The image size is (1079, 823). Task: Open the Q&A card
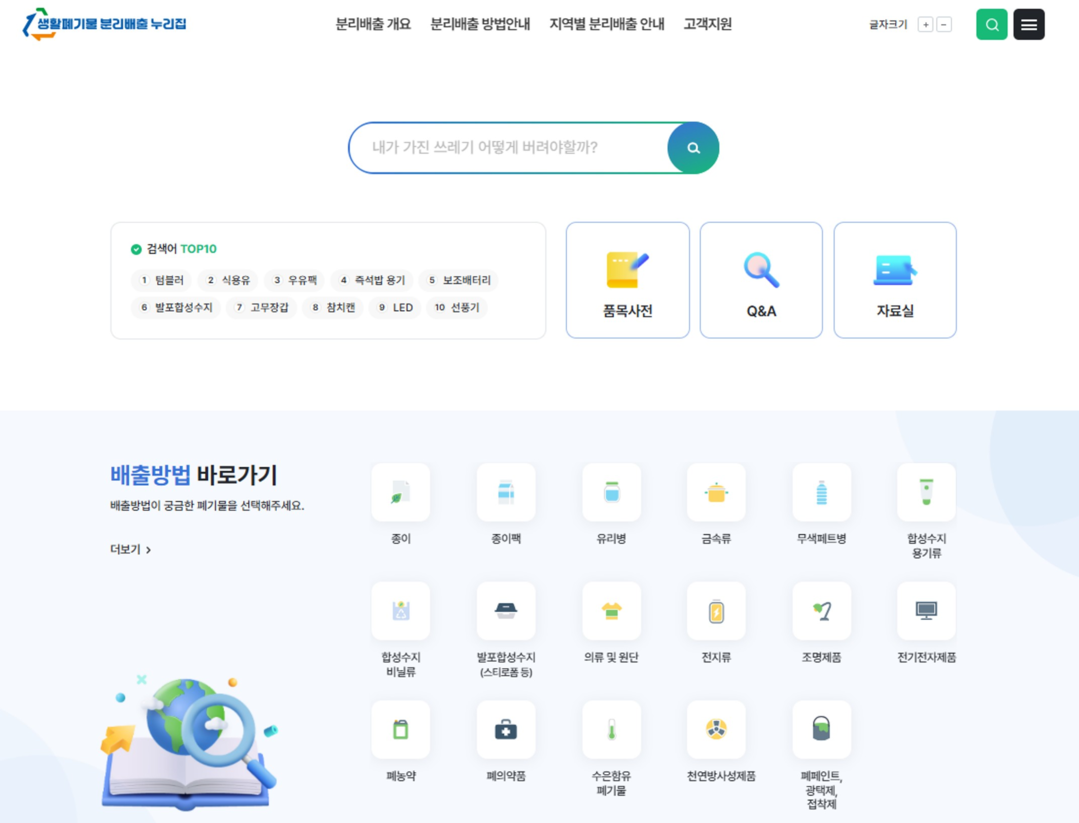(761, 280)
